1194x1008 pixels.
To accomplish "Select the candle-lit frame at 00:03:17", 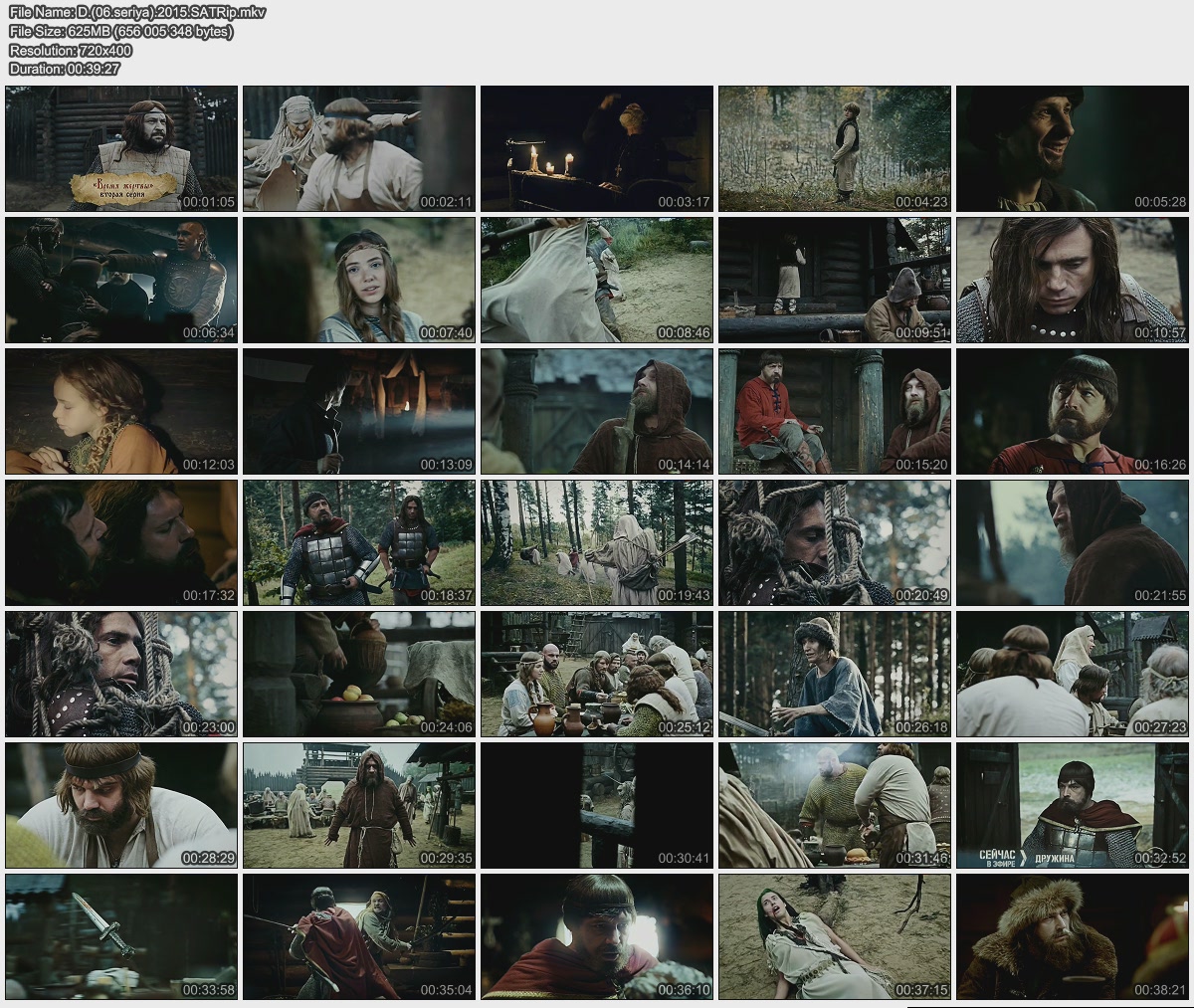I will point(597,148).
